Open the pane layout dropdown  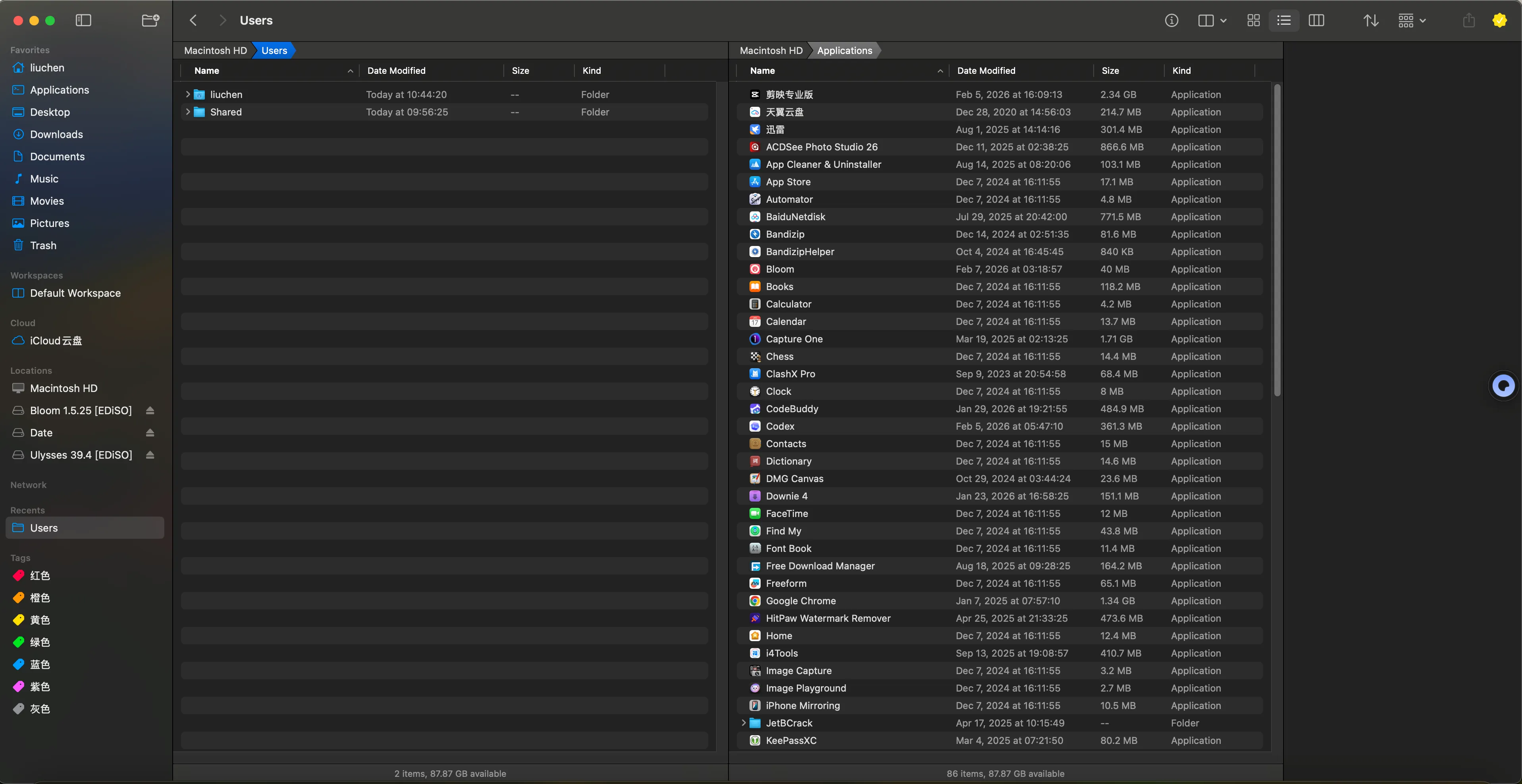point(1212,21)
